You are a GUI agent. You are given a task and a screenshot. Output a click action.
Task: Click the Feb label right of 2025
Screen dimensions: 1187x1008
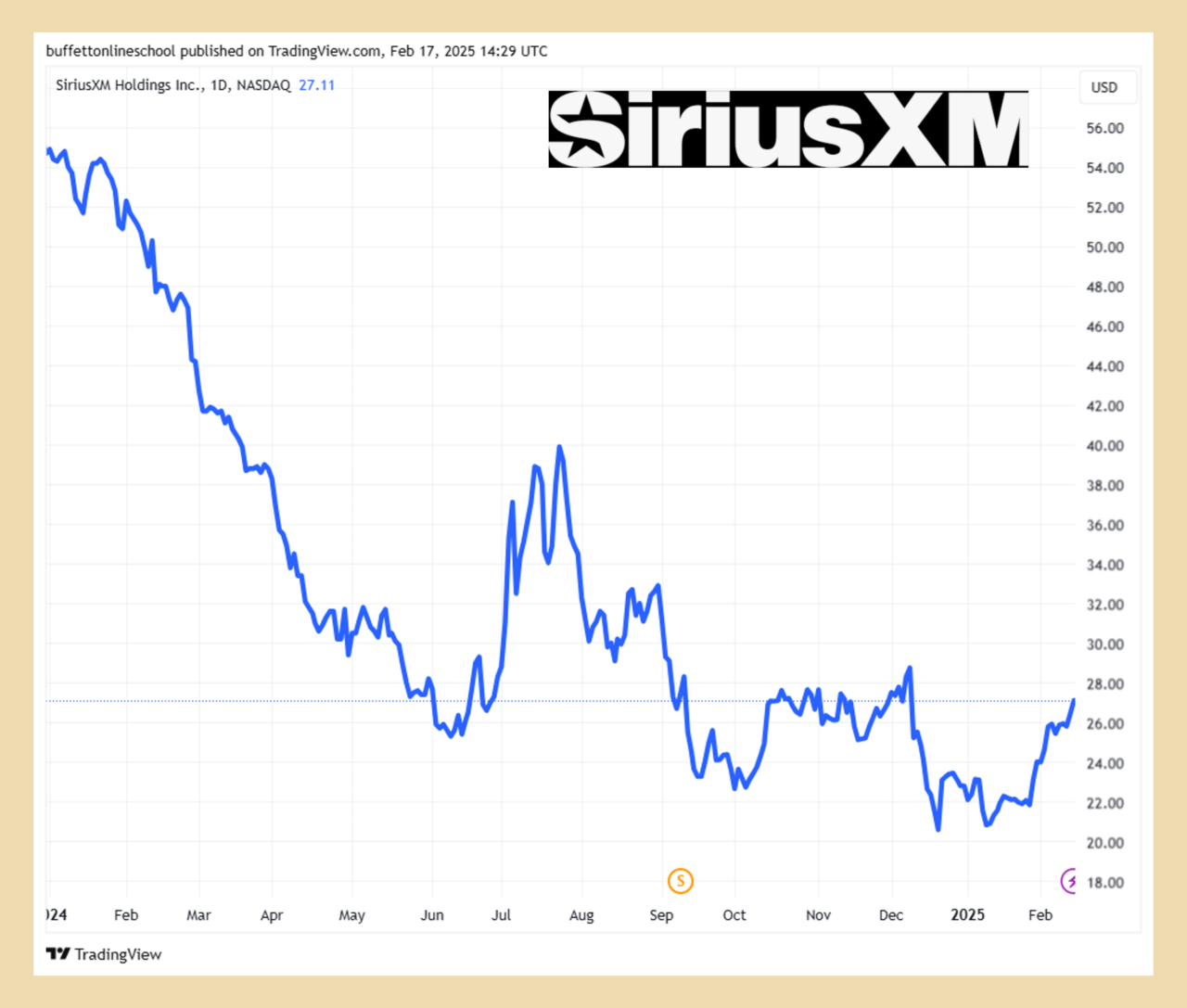pyautogui.click(x=1040, y=915)
